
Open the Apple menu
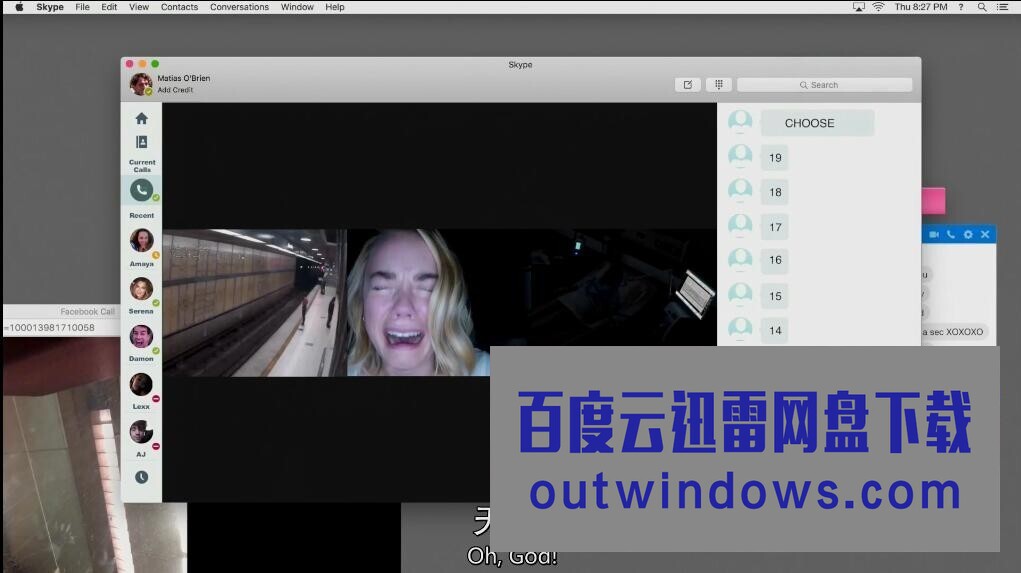[19, 7]
